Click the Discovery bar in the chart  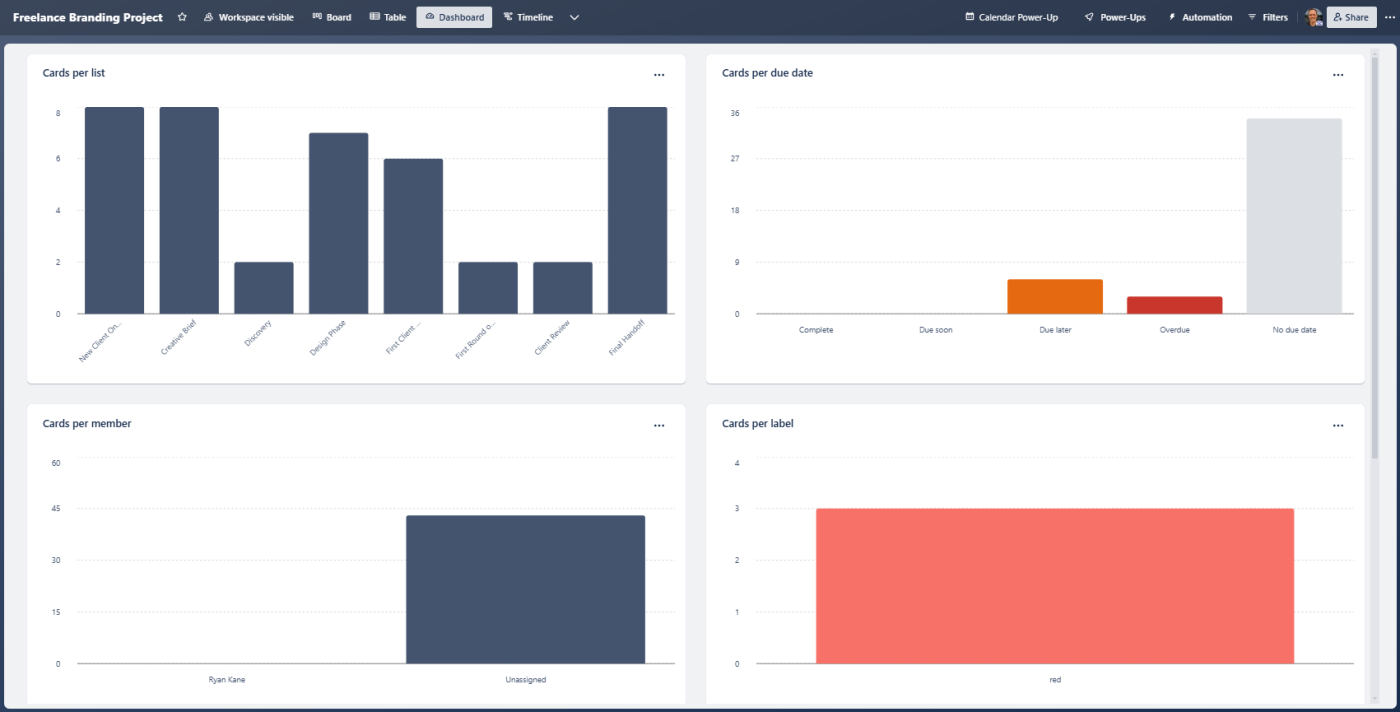click(x=264, y=288)
